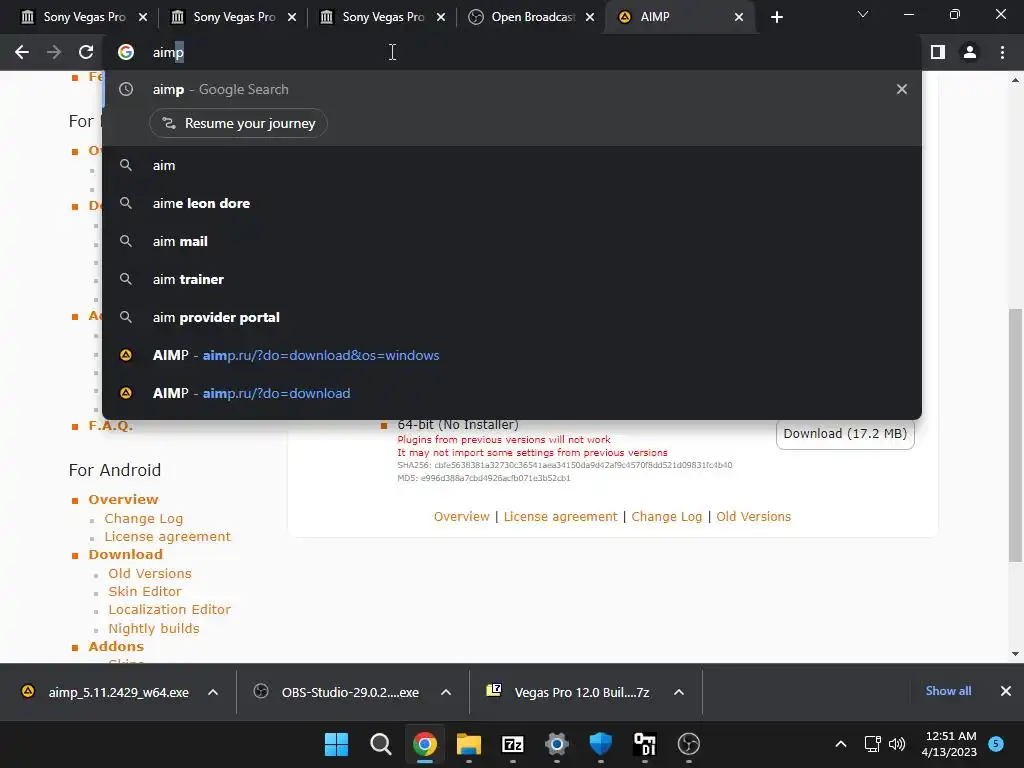Viewport: 1024px width, 768px height.
Task: Open Skin Editor sidebar link
Action: point(145,591)
